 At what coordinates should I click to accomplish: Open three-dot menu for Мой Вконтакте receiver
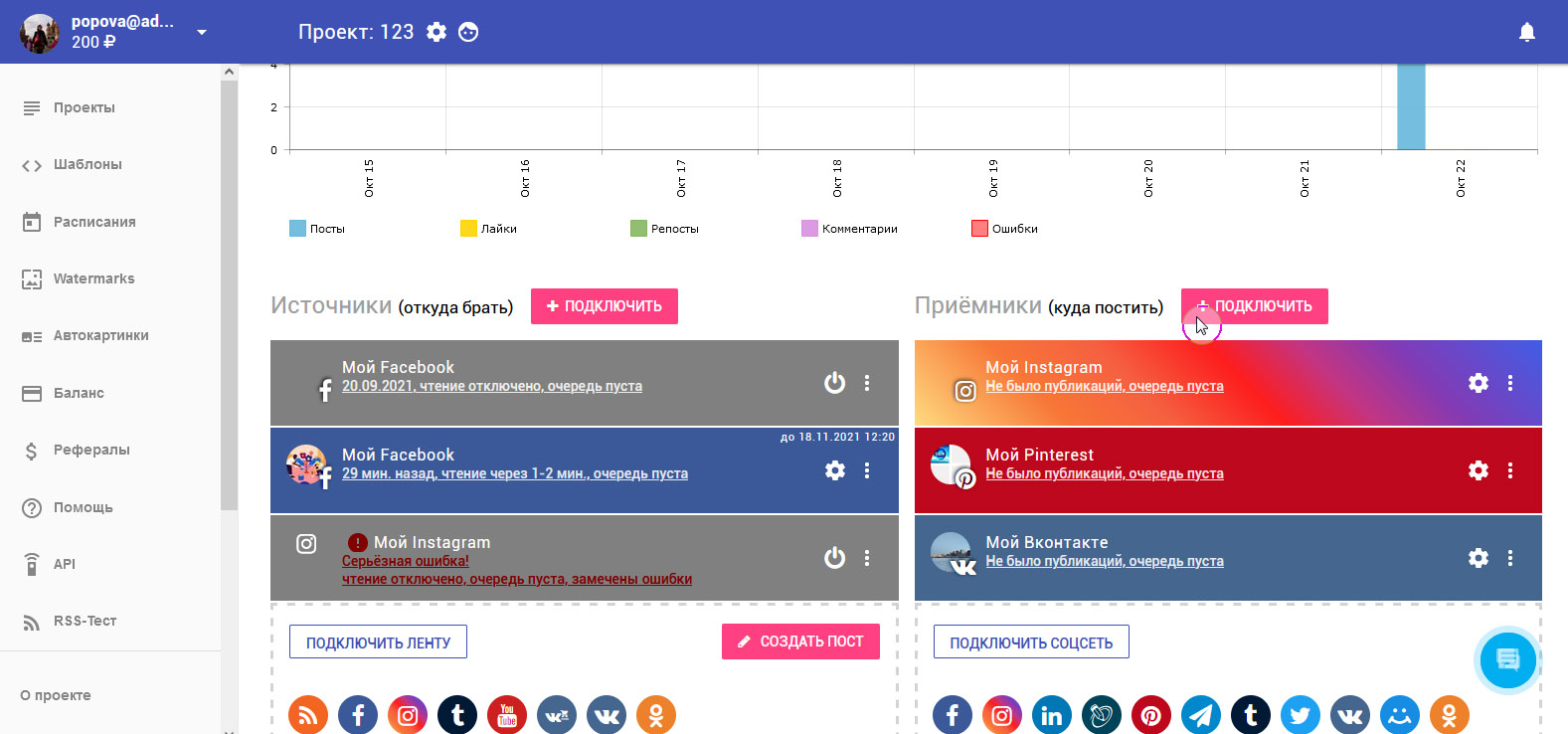click(1510, 558)
